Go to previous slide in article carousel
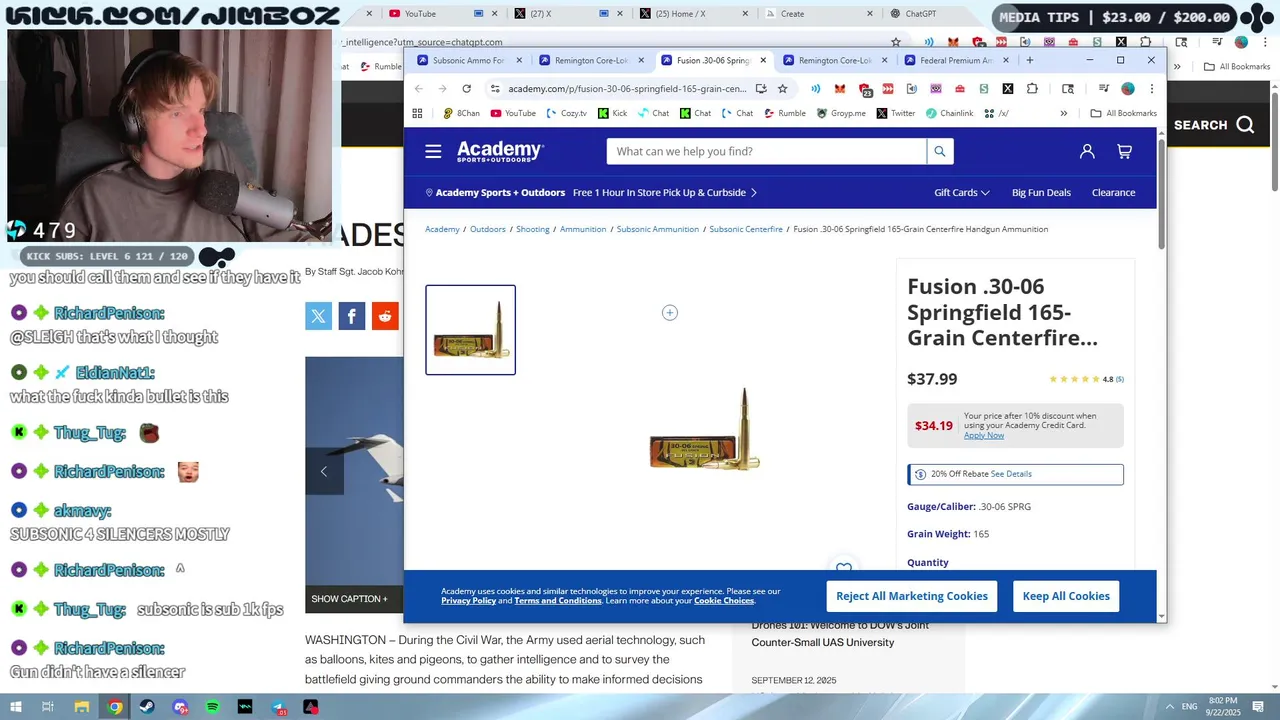 (x=324, y=471)
